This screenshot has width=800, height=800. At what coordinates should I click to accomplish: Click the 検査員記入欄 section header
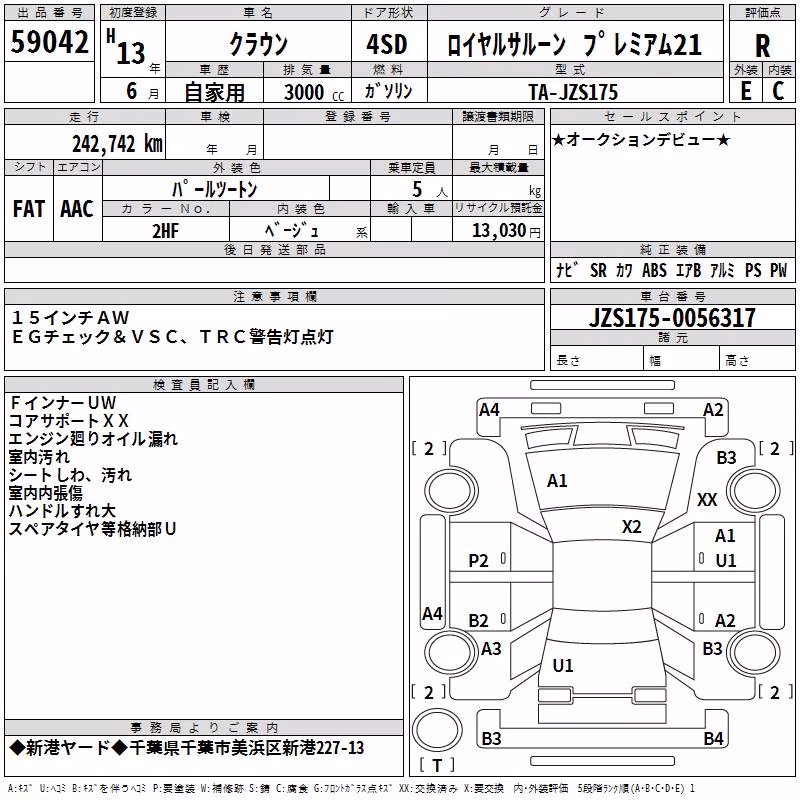pos(204,385)
